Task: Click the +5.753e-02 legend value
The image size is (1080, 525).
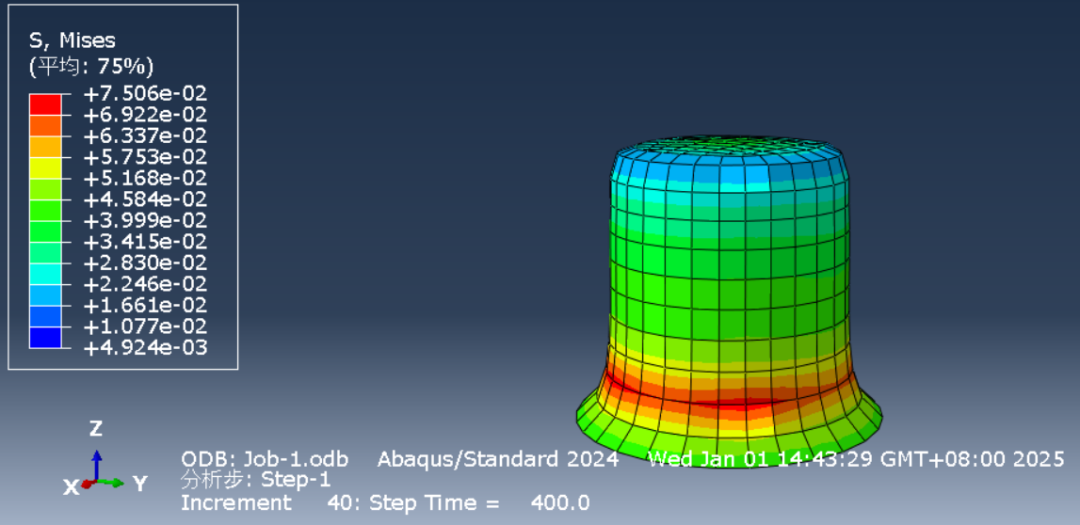Action: (144, 157)
